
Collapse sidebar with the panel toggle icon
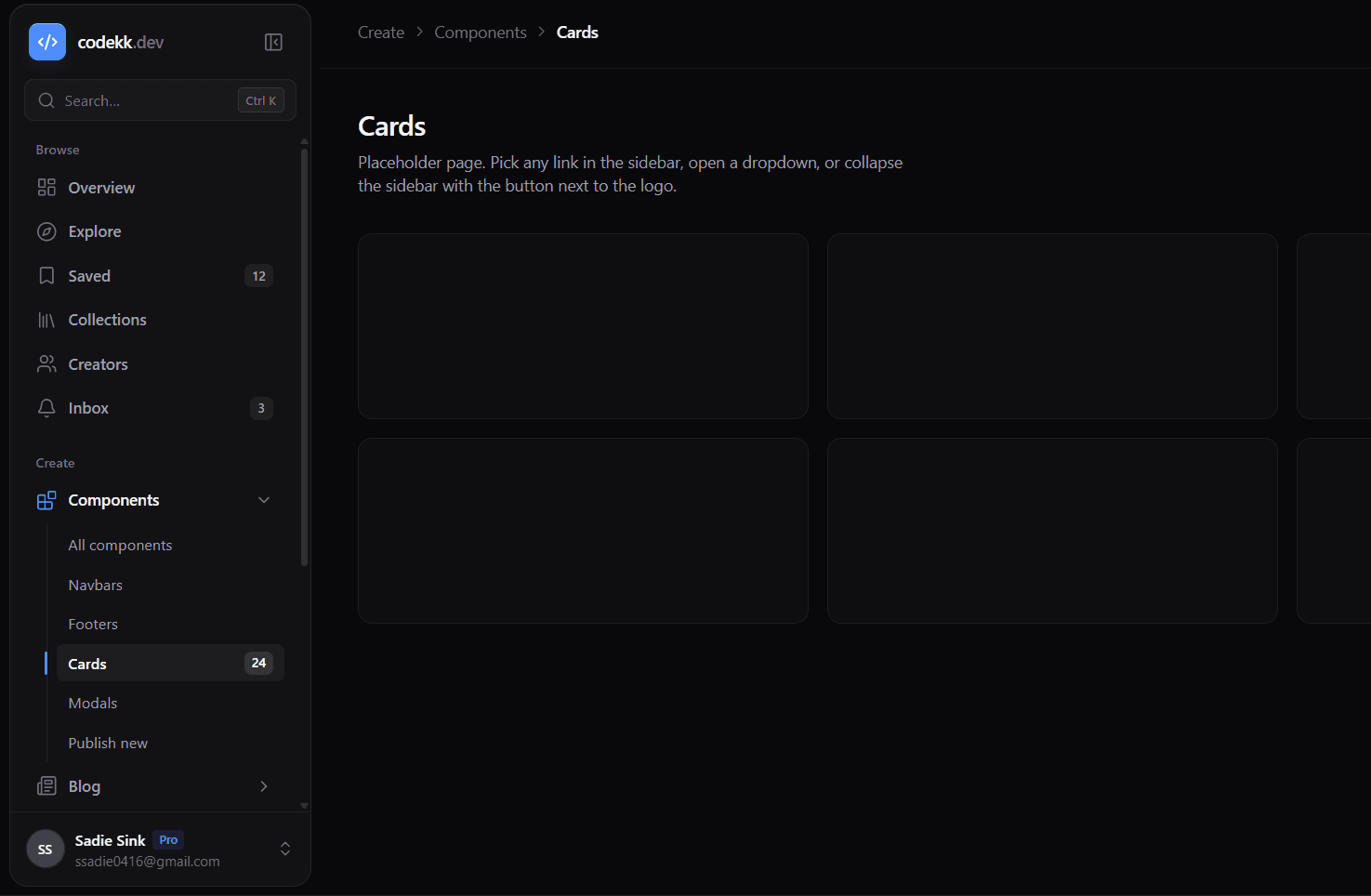(273, 42)
